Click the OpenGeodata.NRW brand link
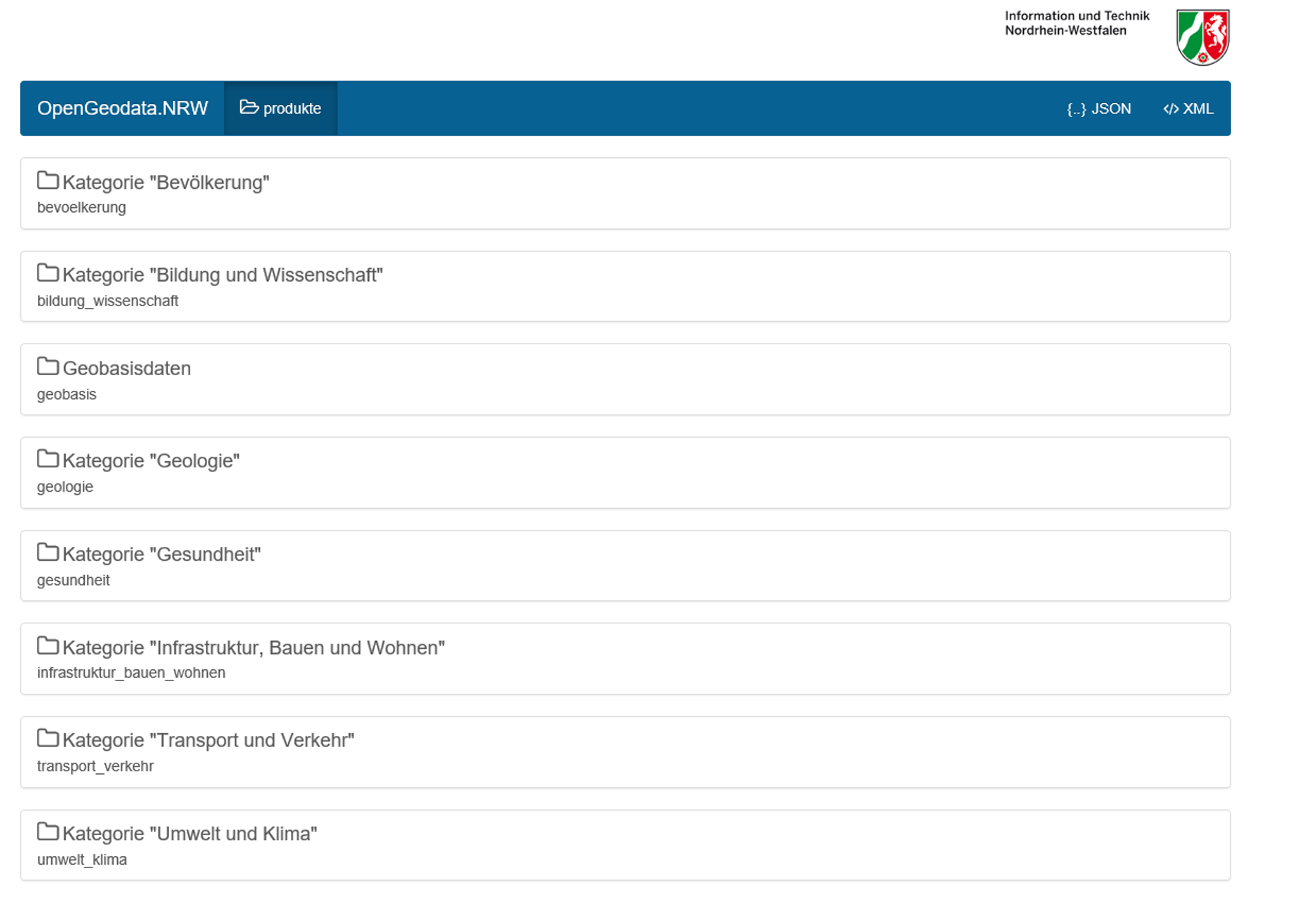This screenshot has height=899, width=1316. point(122,109)
